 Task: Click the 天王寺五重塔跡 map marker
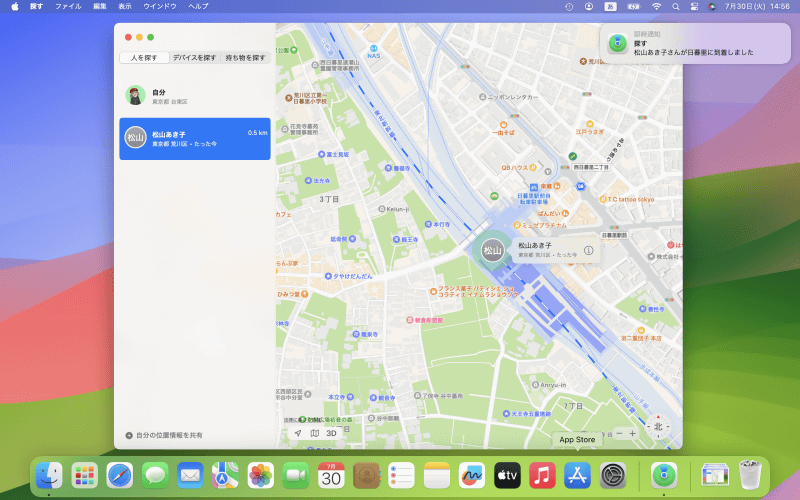pyautogui.click(x=506, y=413)
